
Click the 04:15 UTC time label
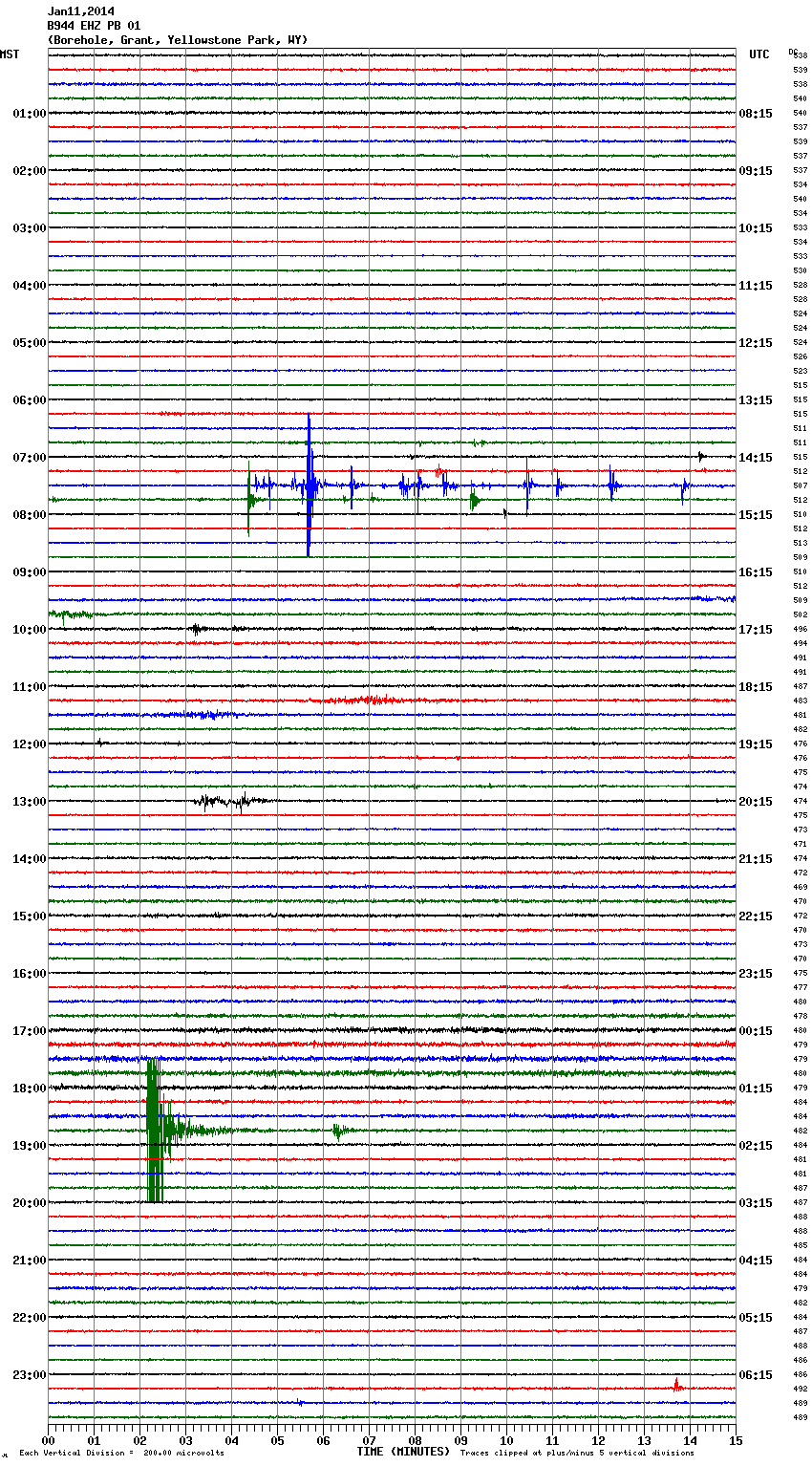tap(756, 1261)
